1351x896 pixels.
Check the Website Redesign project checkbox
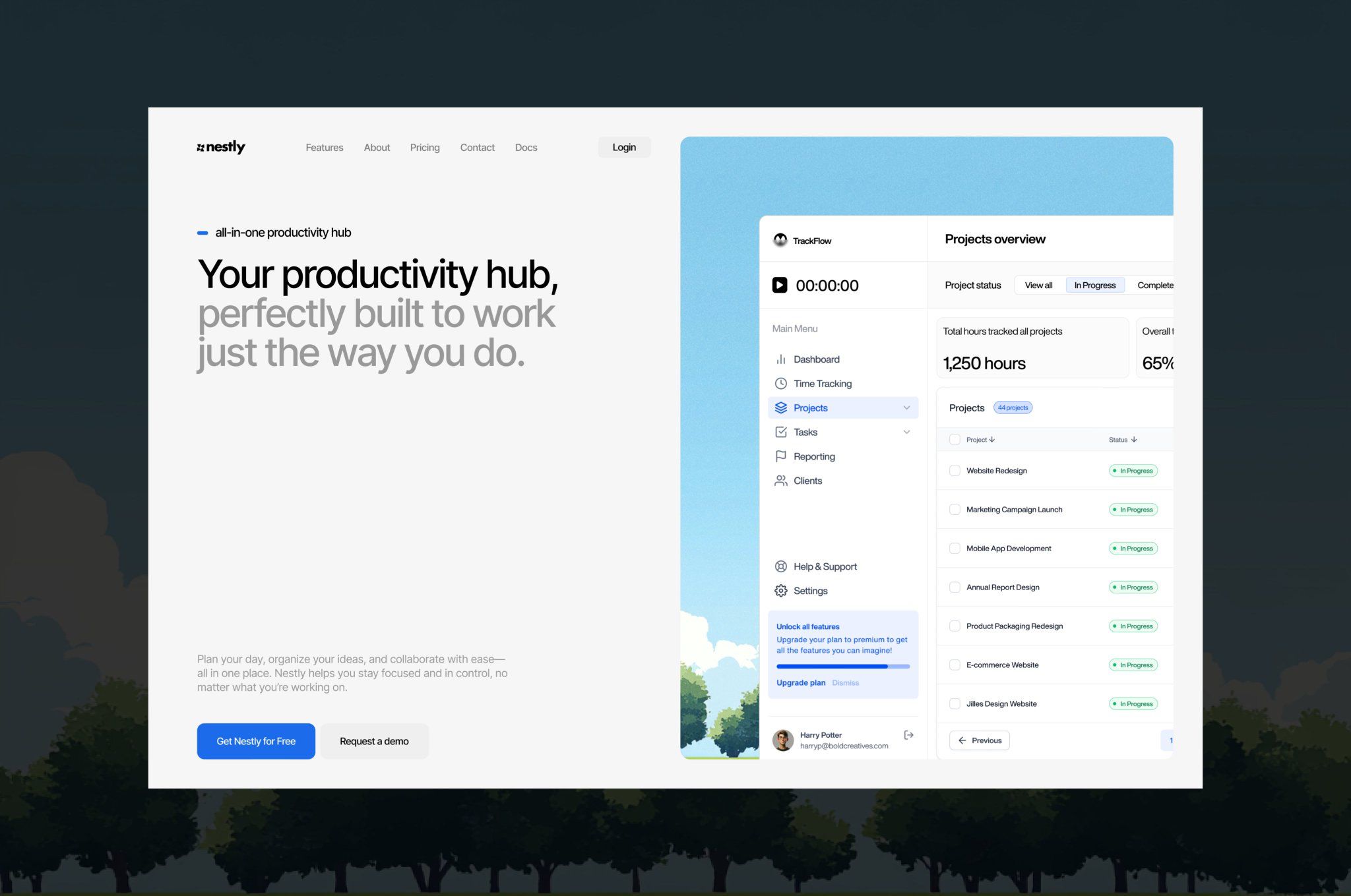coord(954,471)
